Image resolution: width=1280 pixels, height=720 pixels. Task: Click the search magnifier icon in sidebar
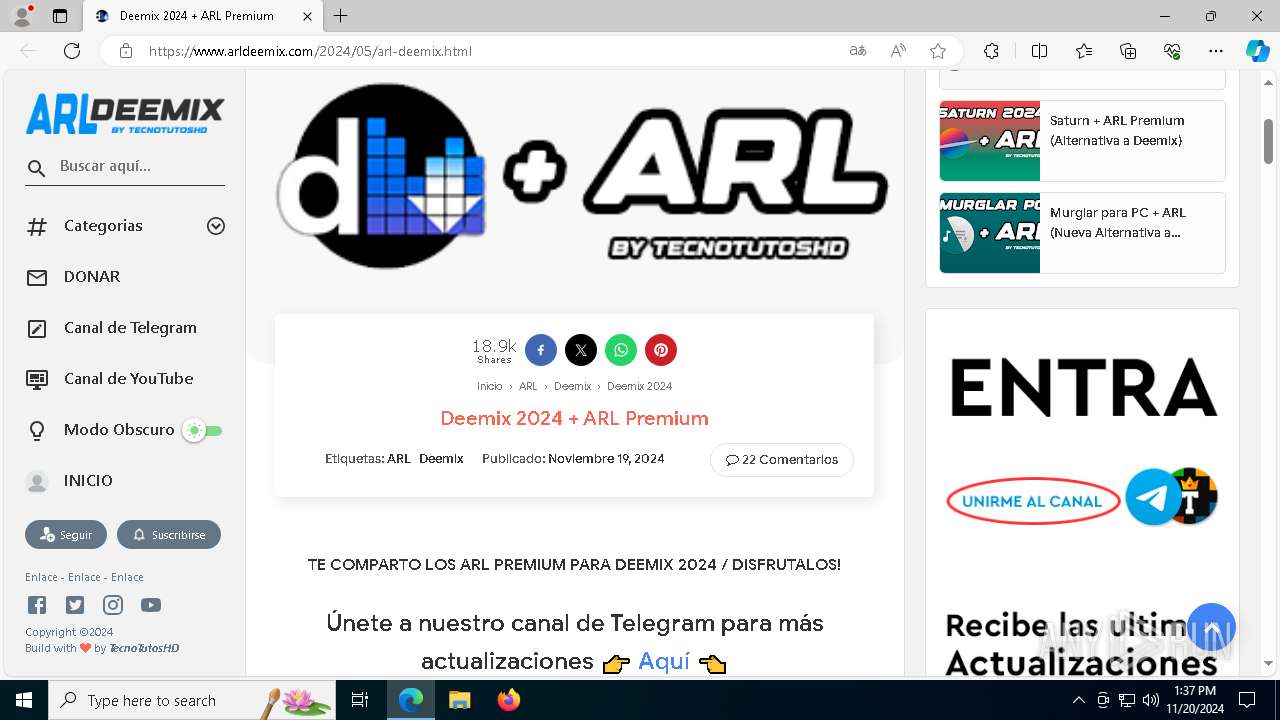37,168
